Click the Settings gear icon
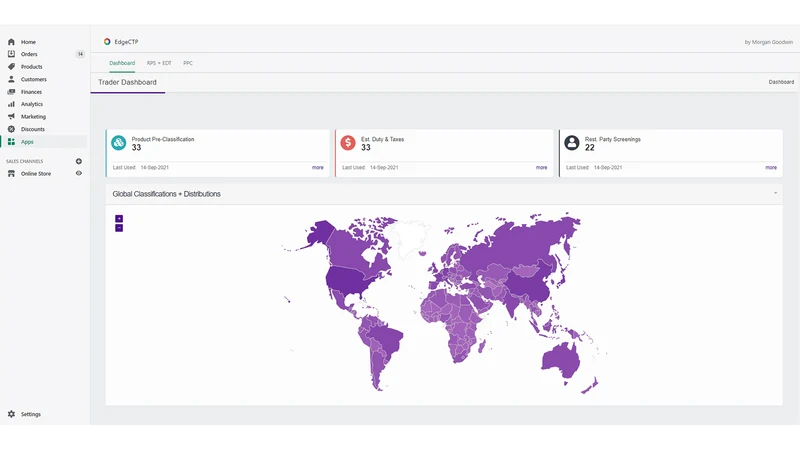The width and height of the screenshot is (800, 450). pyautogui.click(x=11, y=414)
